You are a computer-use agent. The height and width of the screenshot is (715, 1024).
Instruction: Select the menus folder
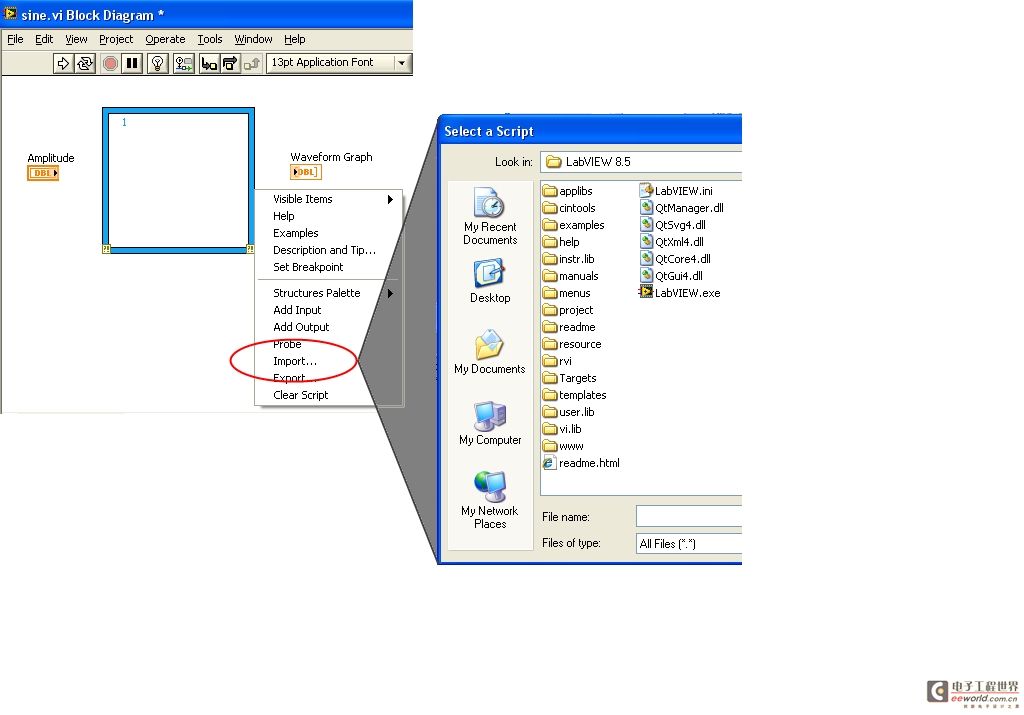coord(566,293)
